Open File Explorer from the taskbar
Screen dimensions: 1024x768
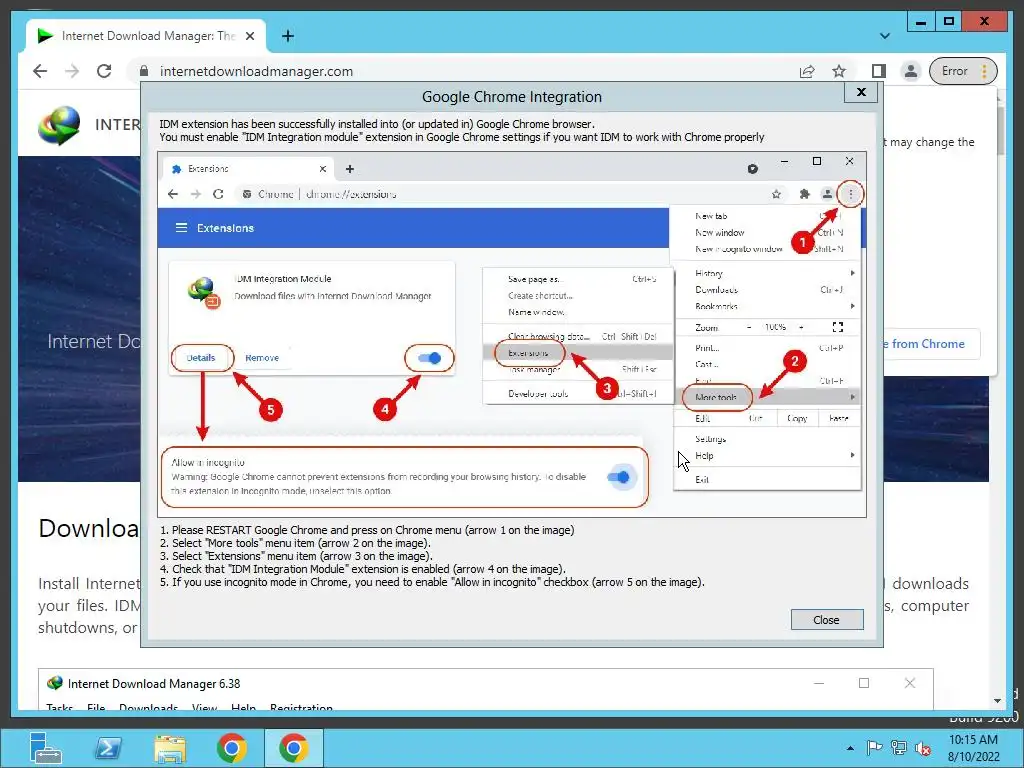coord(170,748)
